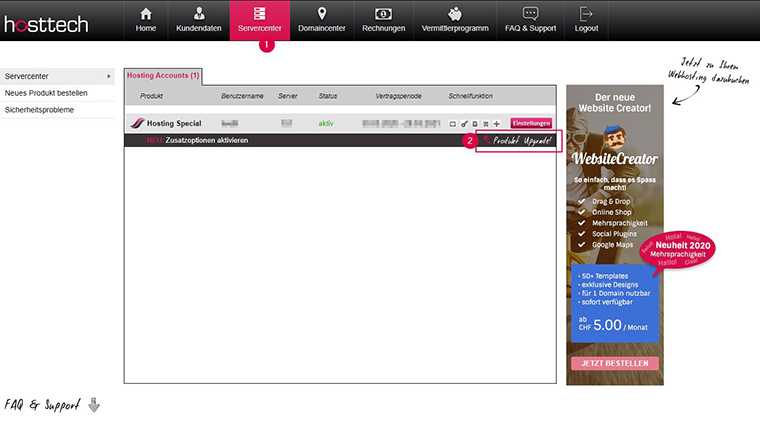Go to the Home menu
The width and height of the screenshot is (760, 434).
(x=145, y=20)
